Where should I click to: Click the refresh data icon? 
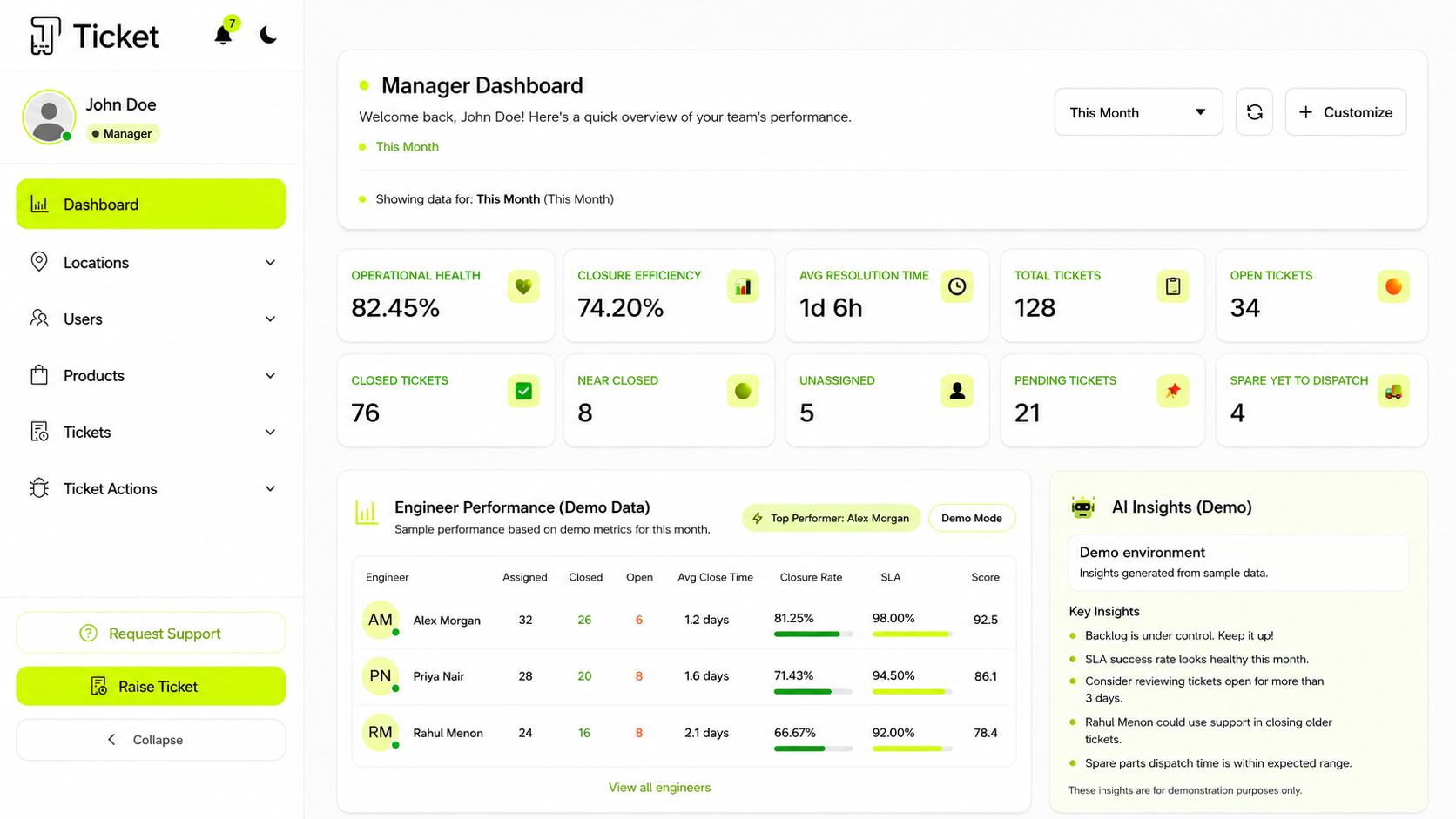pos(1254,112)
